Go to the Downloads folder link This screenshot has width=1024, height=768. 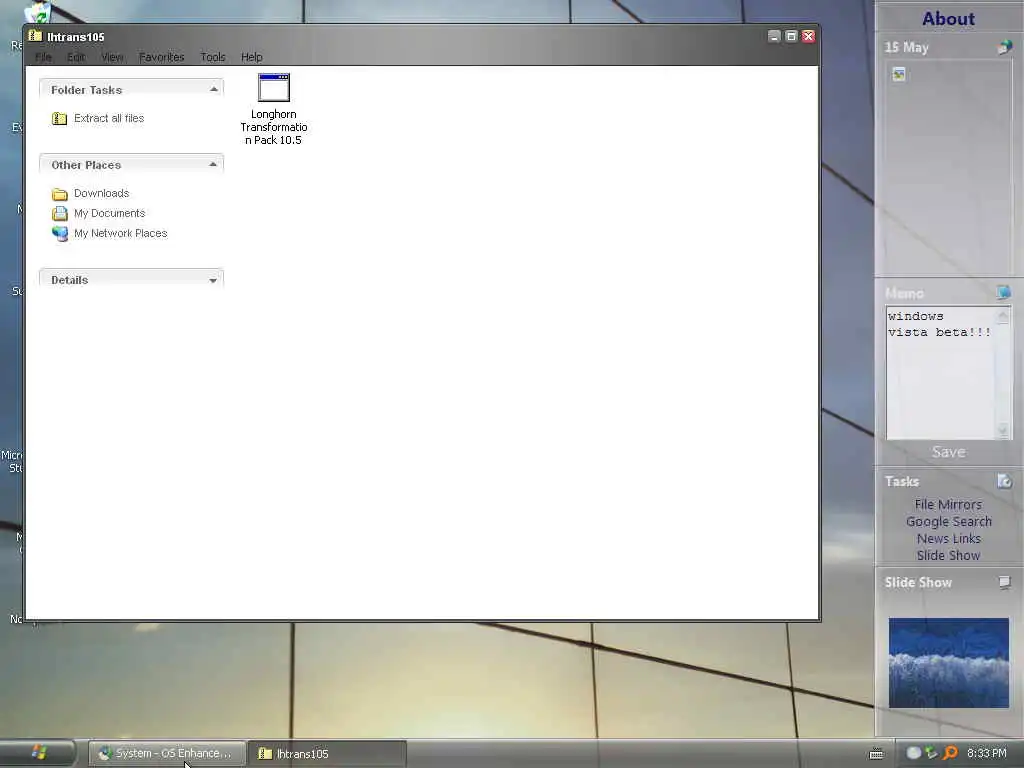(x=101, y=193)
